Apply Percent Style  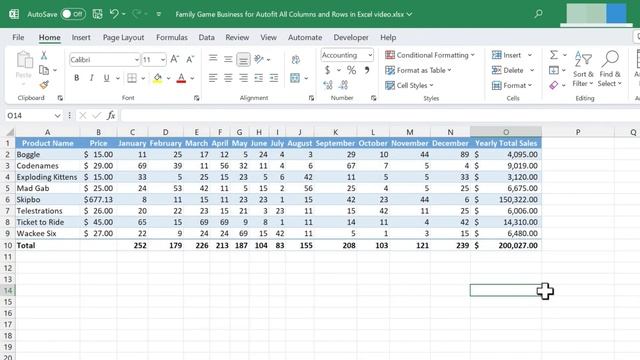point(351,70)
